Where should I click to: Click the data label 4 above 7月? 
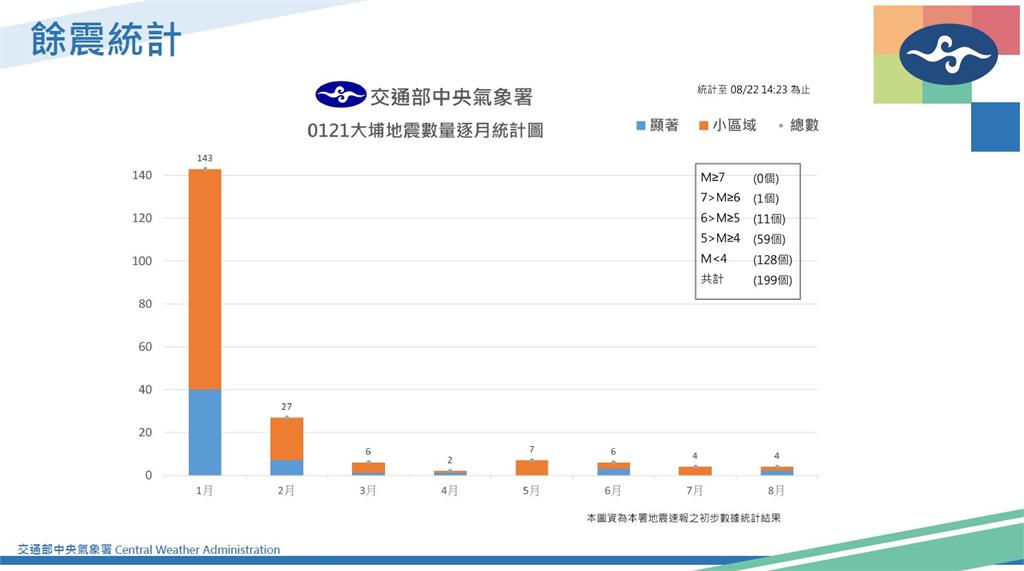click(x=695, y=455)
